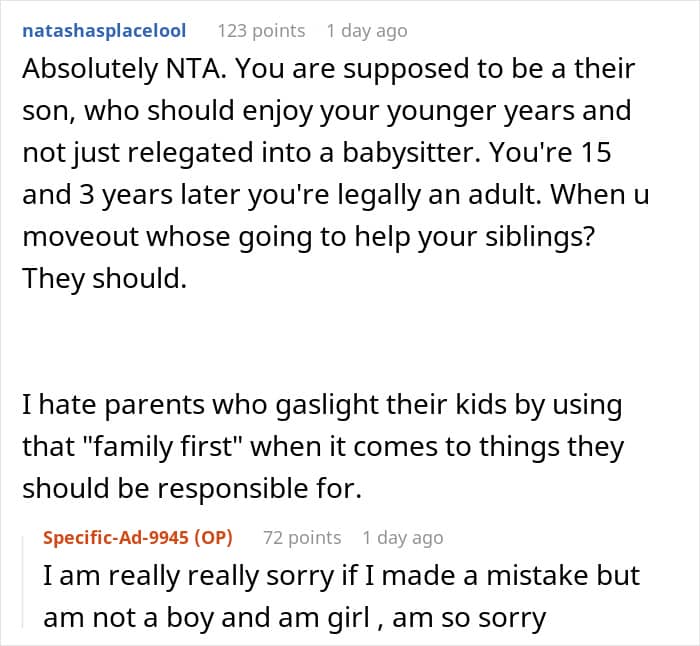
Task: Click the 72 points score
Action: [302, 538]
